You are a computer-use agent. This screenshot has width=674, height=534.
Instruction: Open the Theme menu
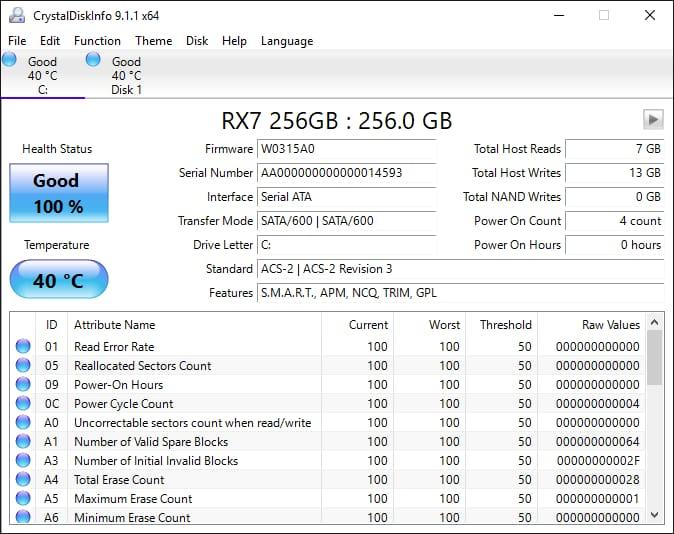(x=153, y=41)
